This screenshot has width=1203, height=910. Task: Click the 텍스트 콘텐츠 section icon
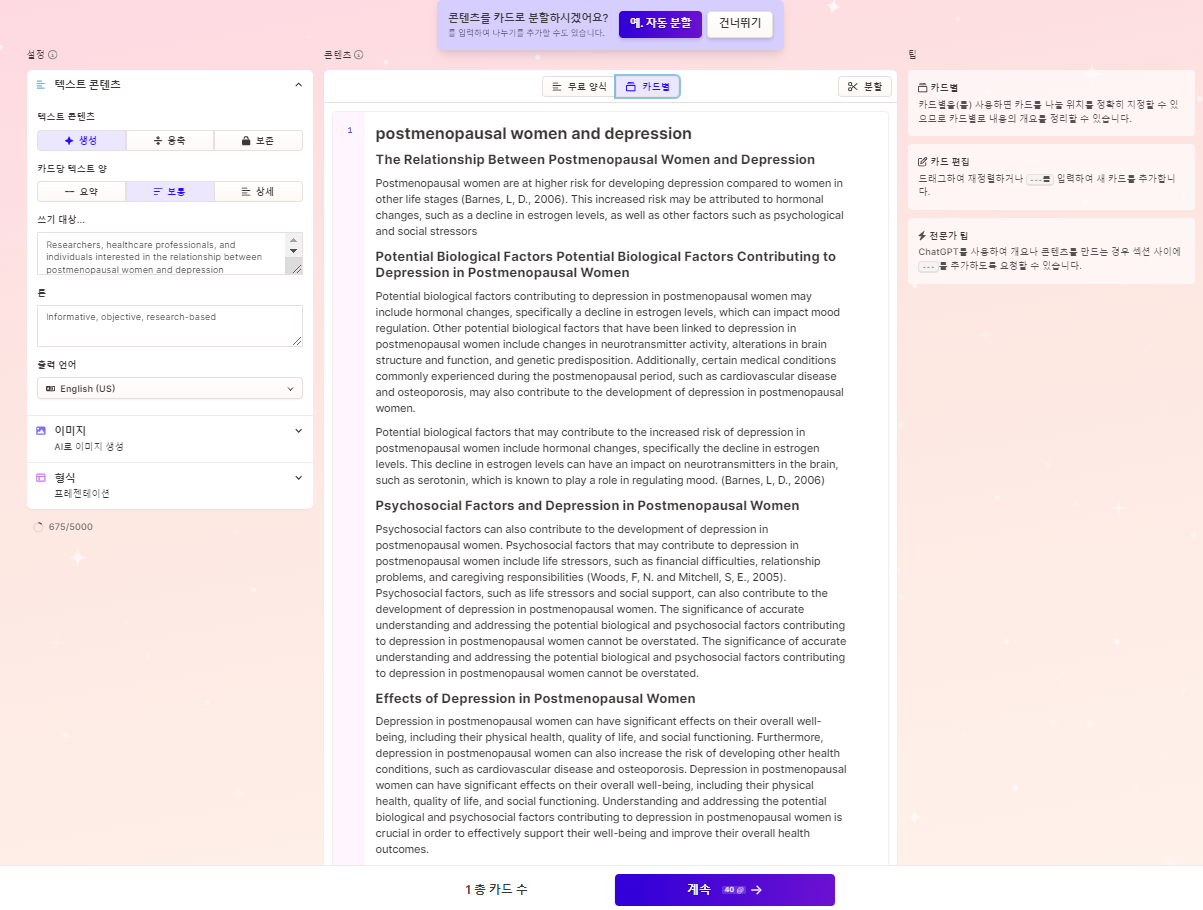pos(41,85)
